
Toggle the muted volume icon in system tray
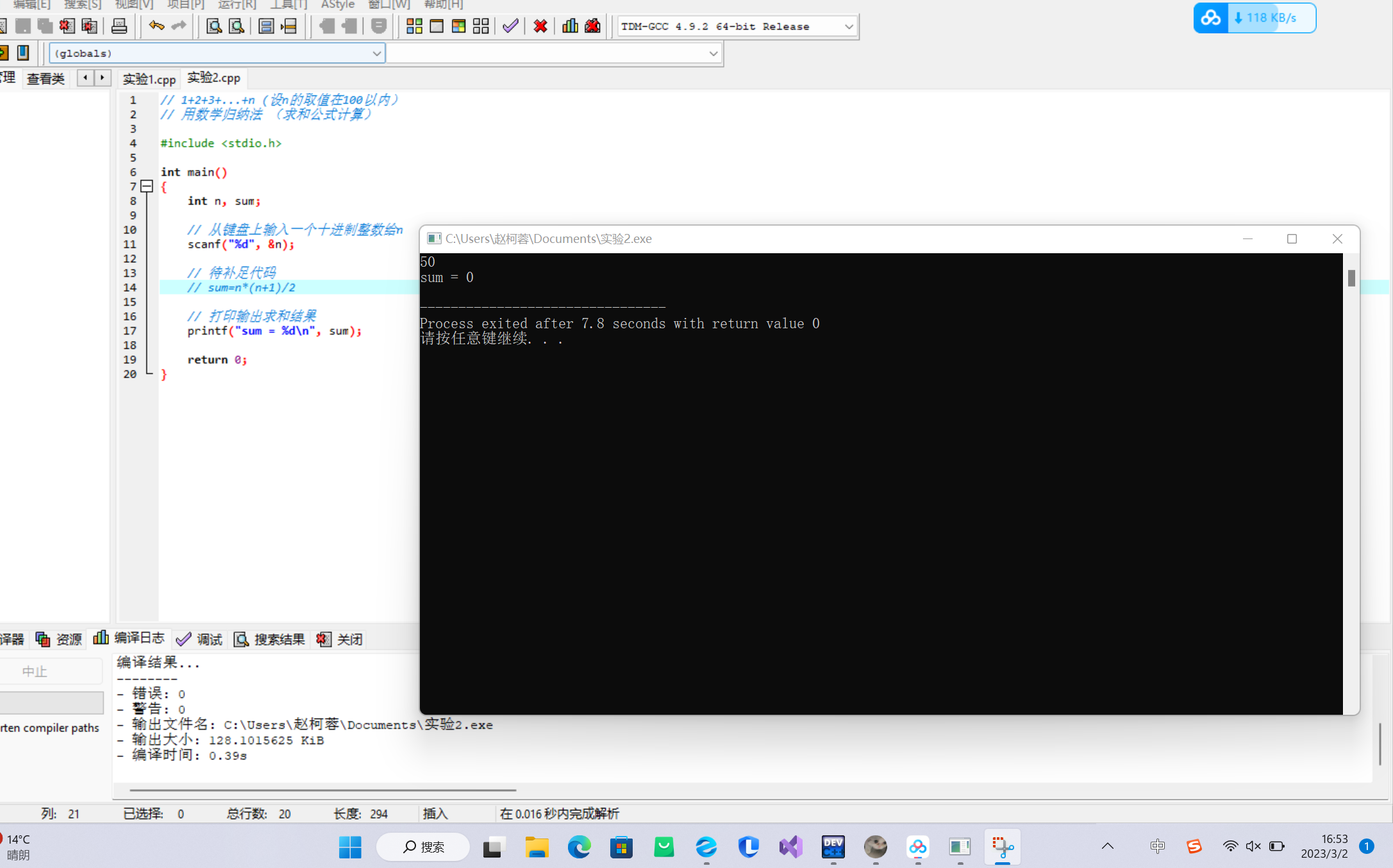pos(1253,846)
